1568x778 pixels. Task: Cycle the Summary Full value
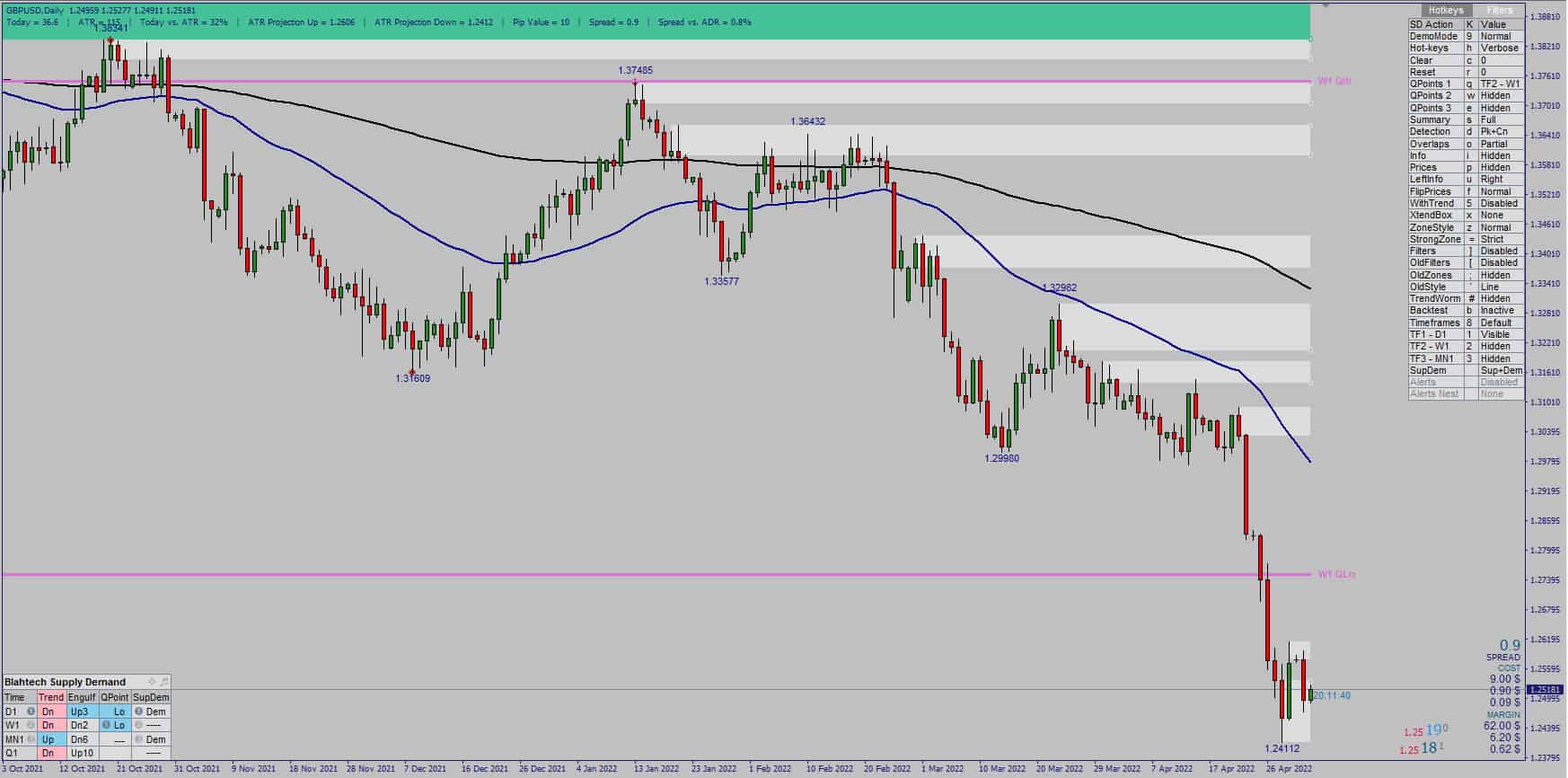[1502, 119]
